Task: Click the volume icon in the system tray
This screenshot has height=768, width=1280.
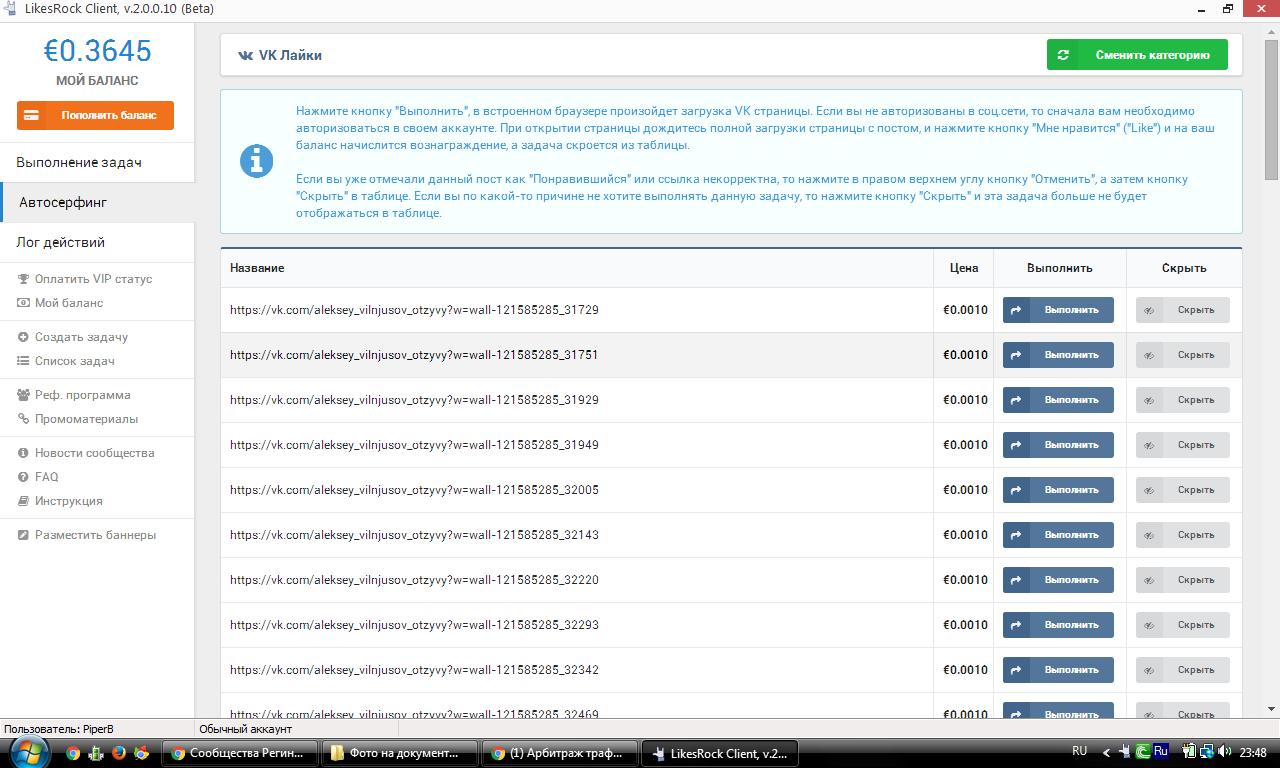Action: click(x=1225, y=752)
